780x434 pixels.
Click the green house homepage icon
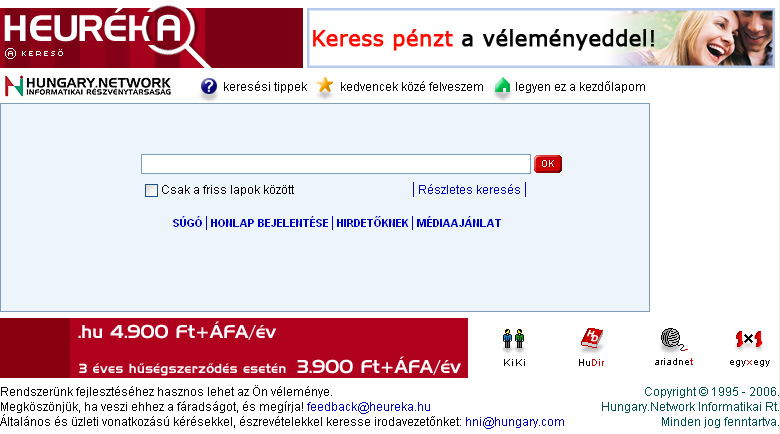click(502, 86)
